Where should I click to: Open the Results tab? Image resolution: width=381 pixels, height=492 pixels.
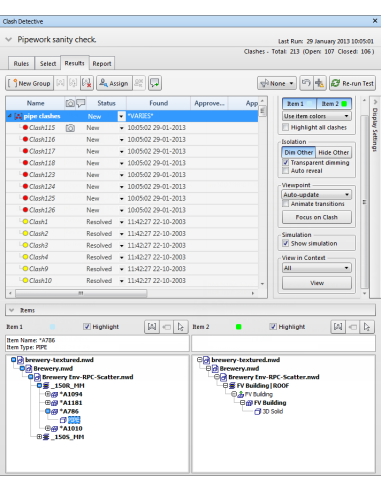[x=75, y=63]
